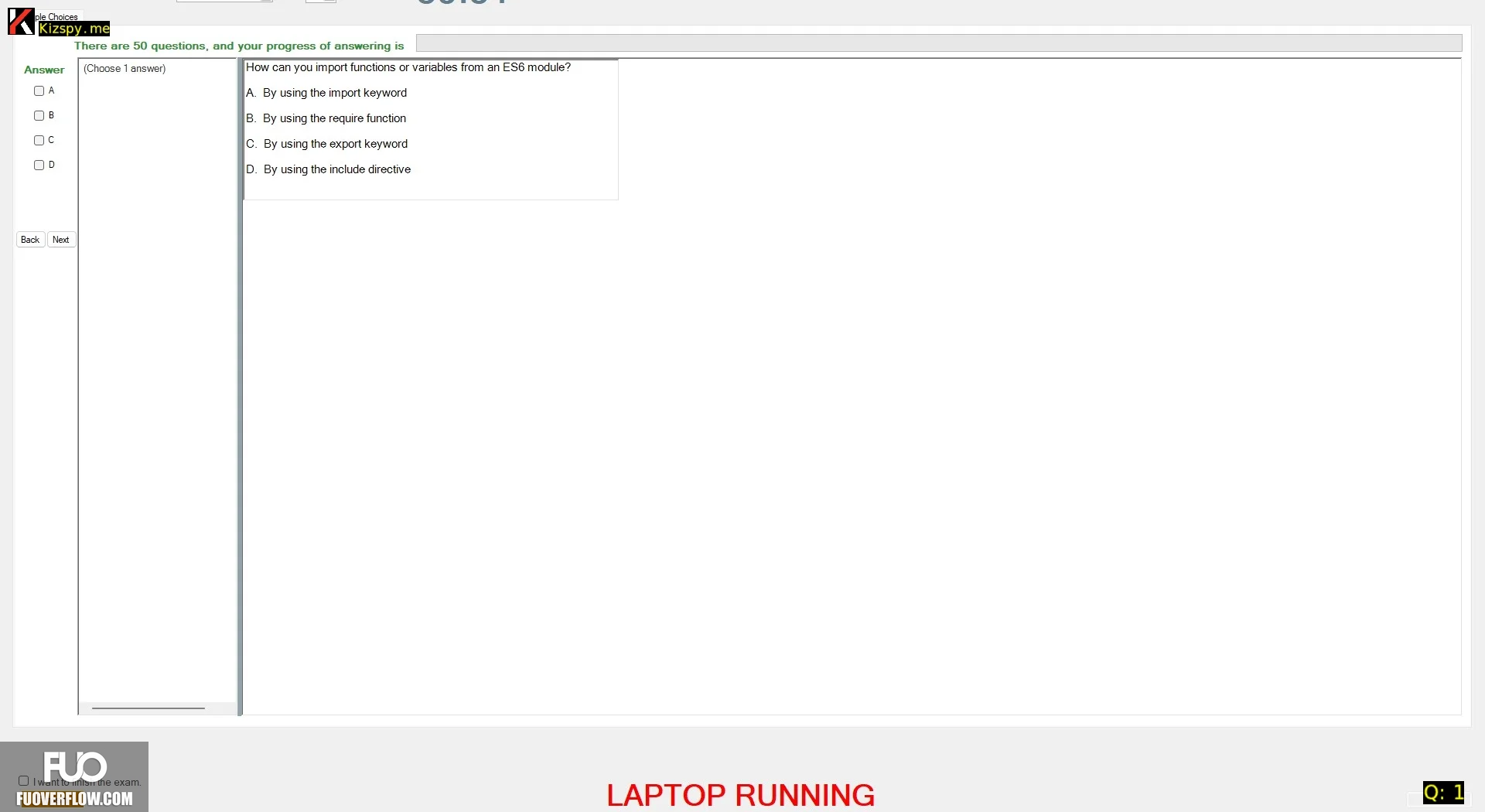The image size is (1485, 812).
Task: Click the green 'Answer' heading
Action: point(44,70)
